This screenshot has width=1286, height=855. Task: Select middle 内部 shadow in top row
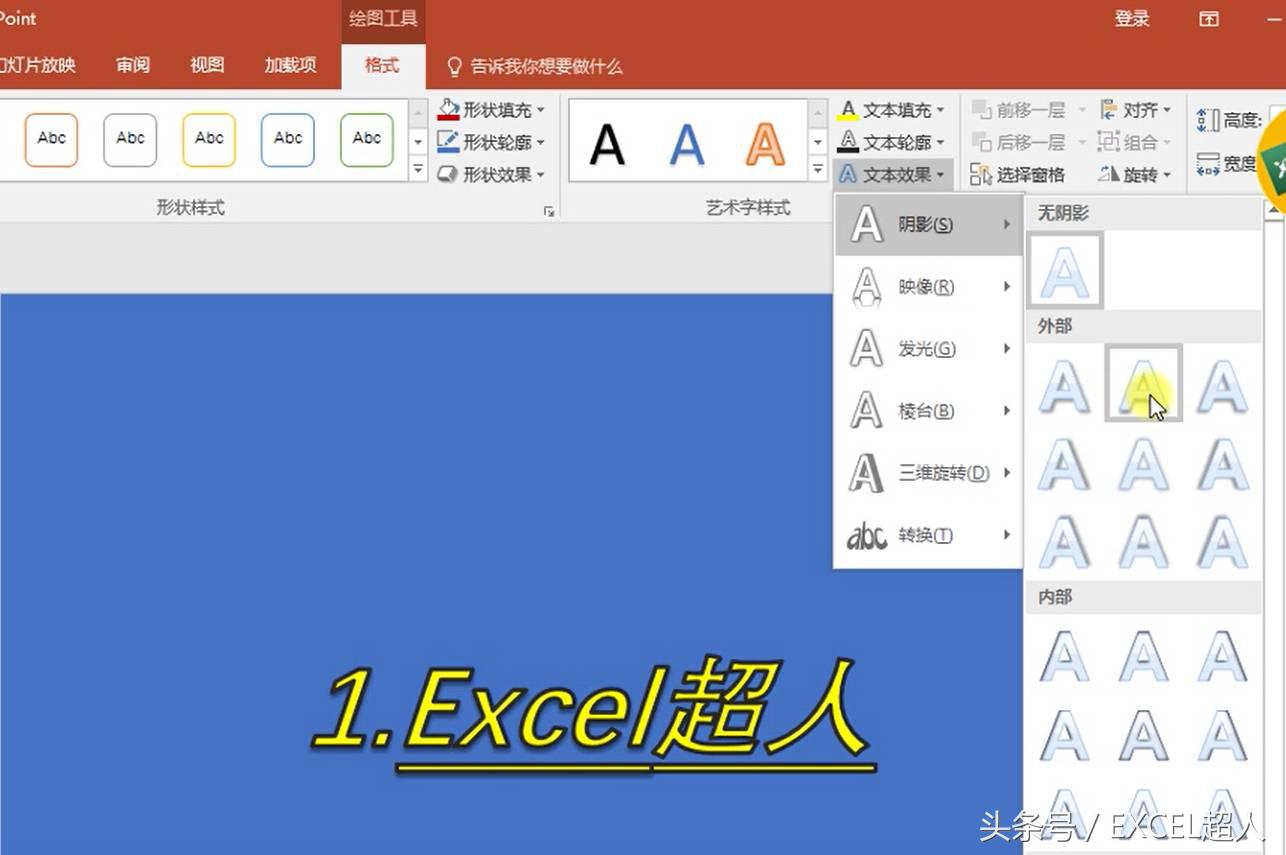tap(1144, 656)
